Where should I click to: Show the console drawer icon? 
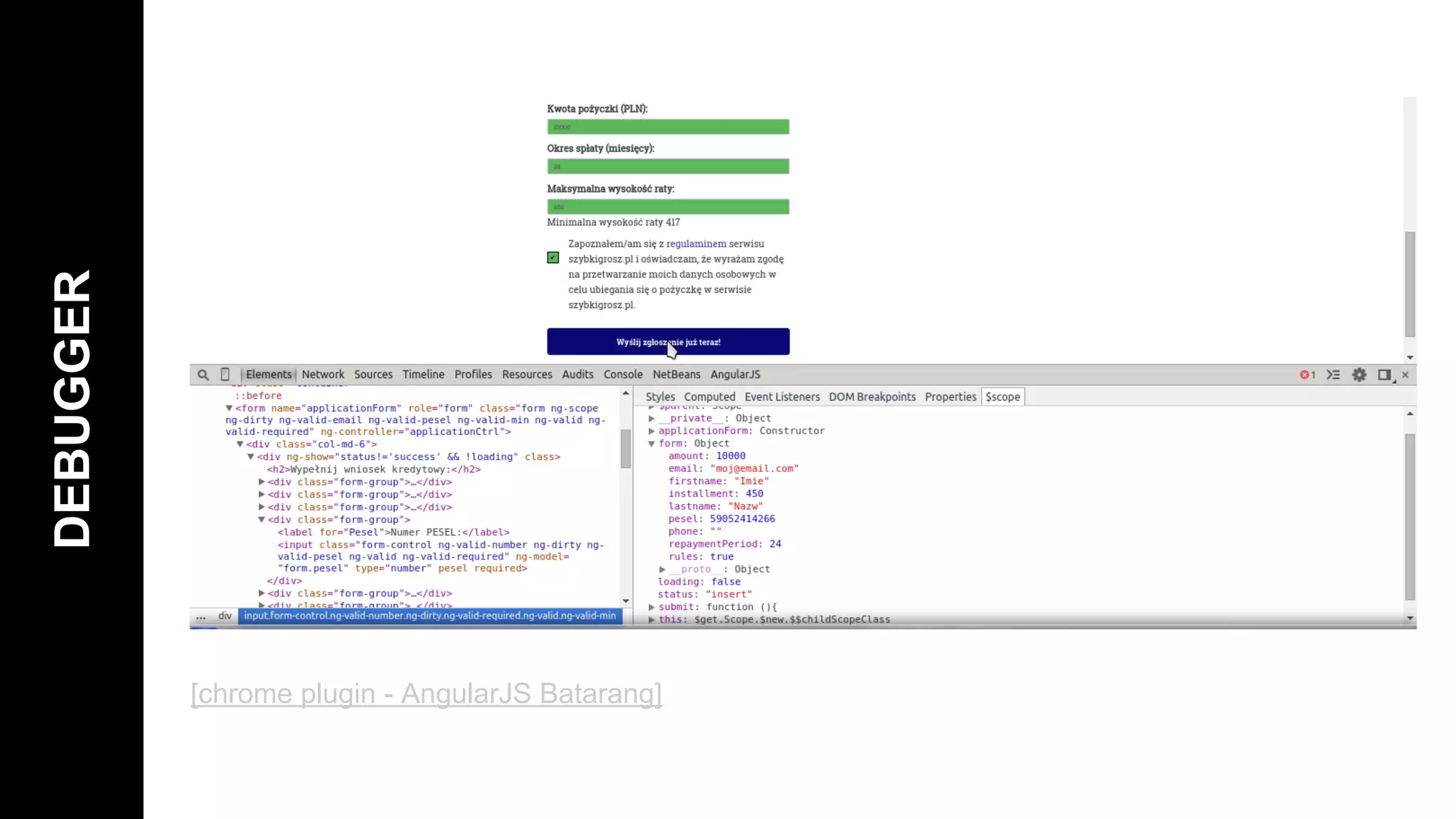click(1333, 375)
